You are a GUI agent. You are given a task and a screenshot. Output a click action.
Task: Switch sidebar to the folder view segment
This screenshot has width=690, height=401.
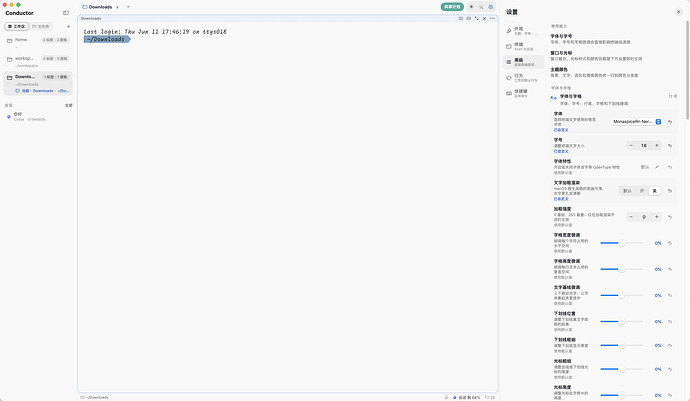click(41, 26)
